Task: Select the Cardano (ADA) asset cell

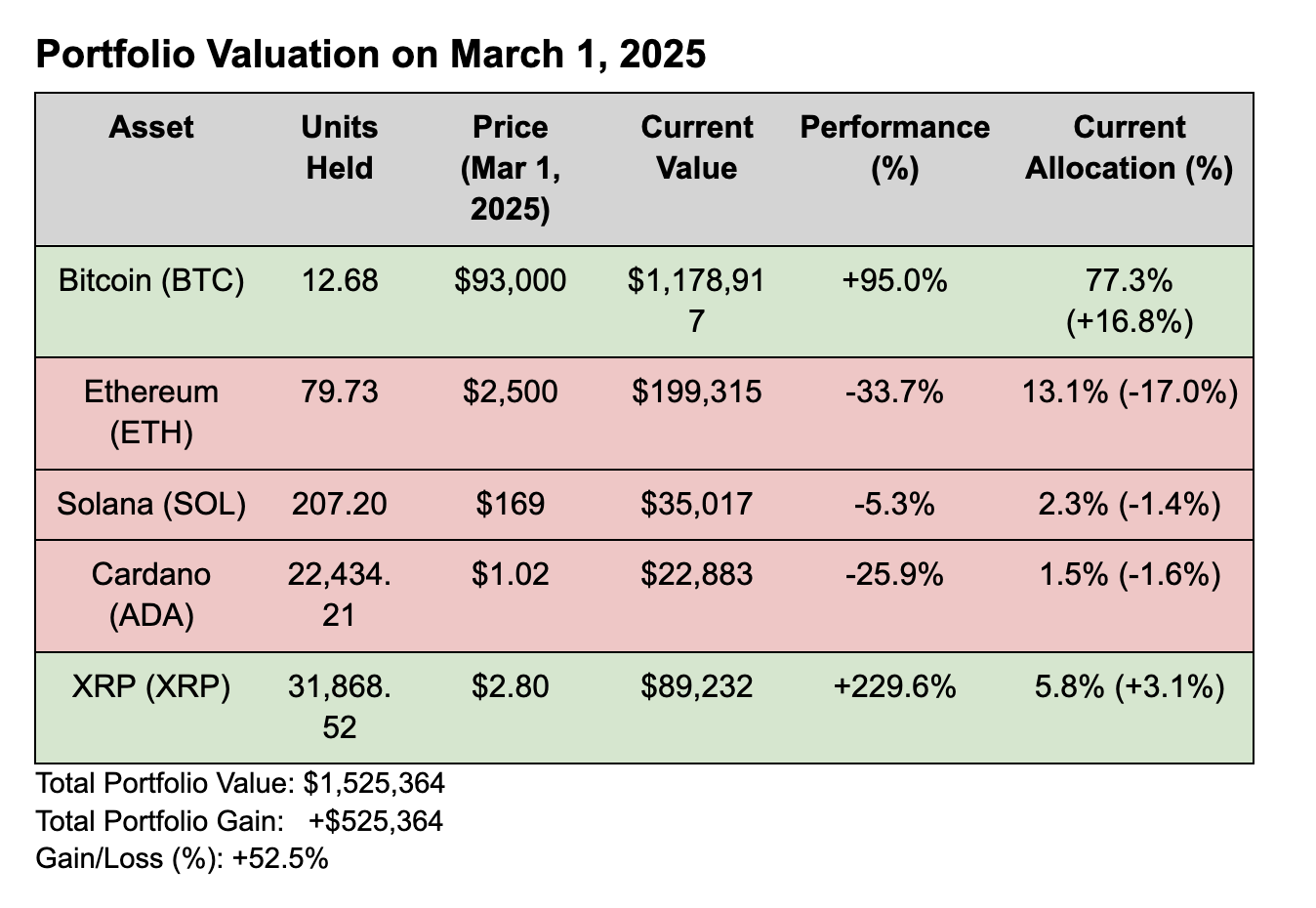Action: click(151, 595)
